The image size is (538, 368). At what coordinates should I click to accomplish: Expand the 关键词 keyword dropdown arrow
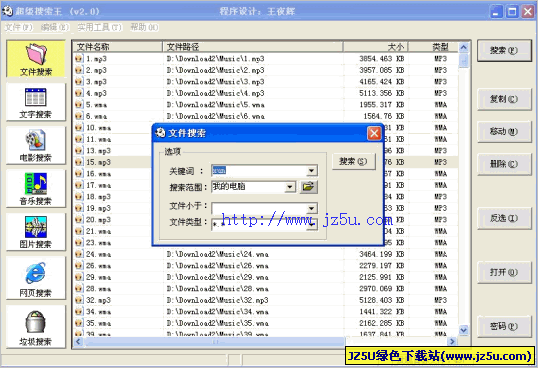point(312,170)
